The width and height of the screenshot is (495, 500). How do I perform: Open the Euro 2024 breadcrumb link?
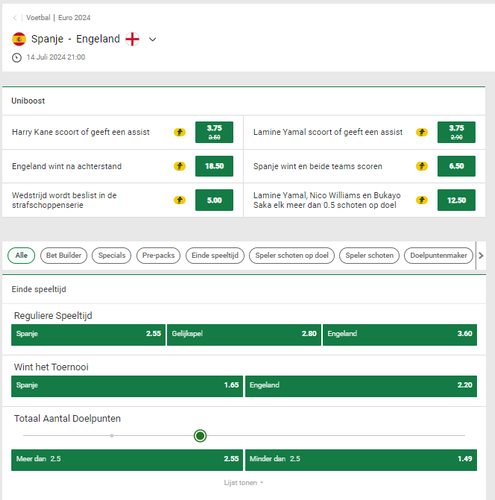74,18
